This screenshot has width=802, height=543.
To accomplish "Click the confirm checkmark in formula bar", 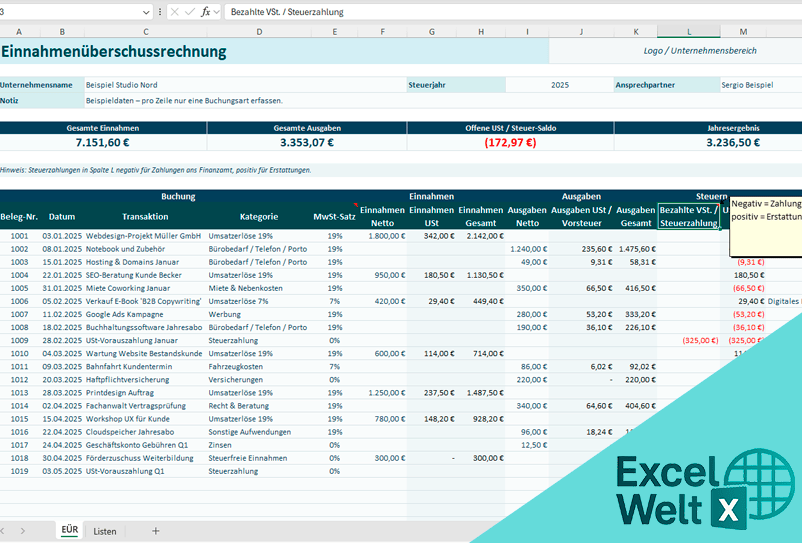I will (190, 12).
